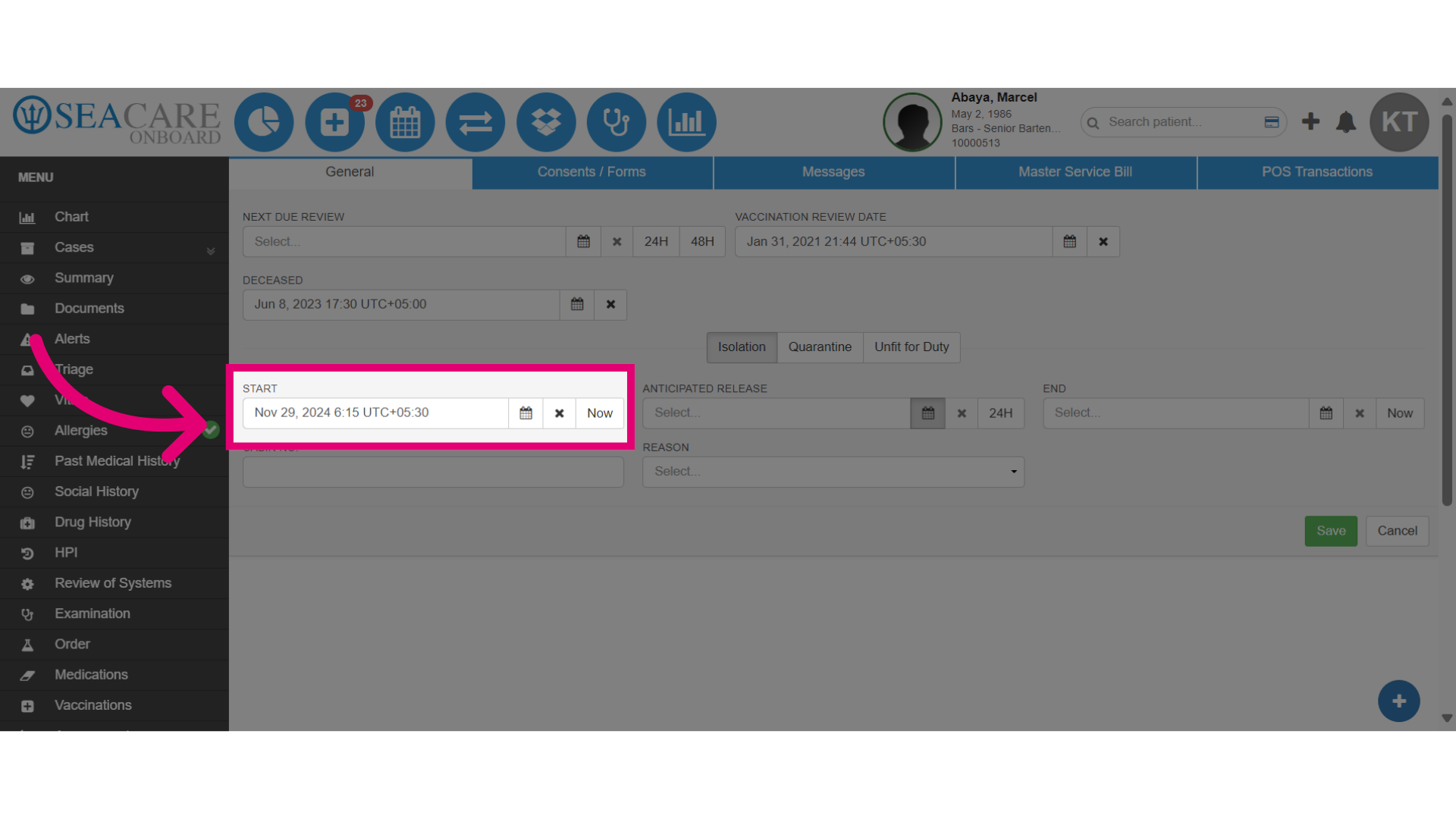The height and width of the screenshot is (819, 1456).
Task: Select the Isolation toggle option
Action: (x=742, y=347)
